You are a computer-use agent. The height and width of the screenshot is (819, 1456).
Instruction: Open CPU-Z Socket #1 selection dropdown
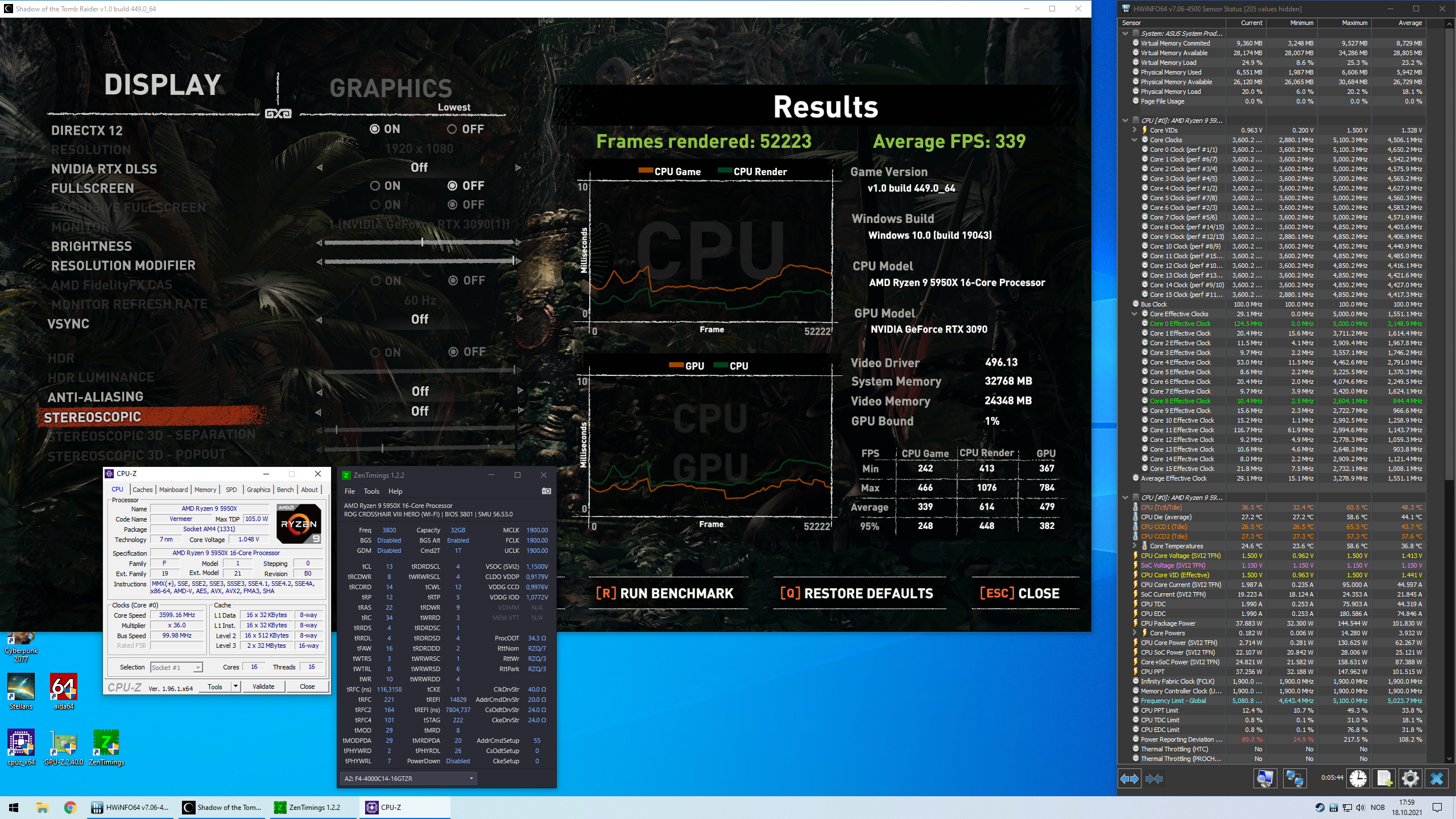point(176,667)
